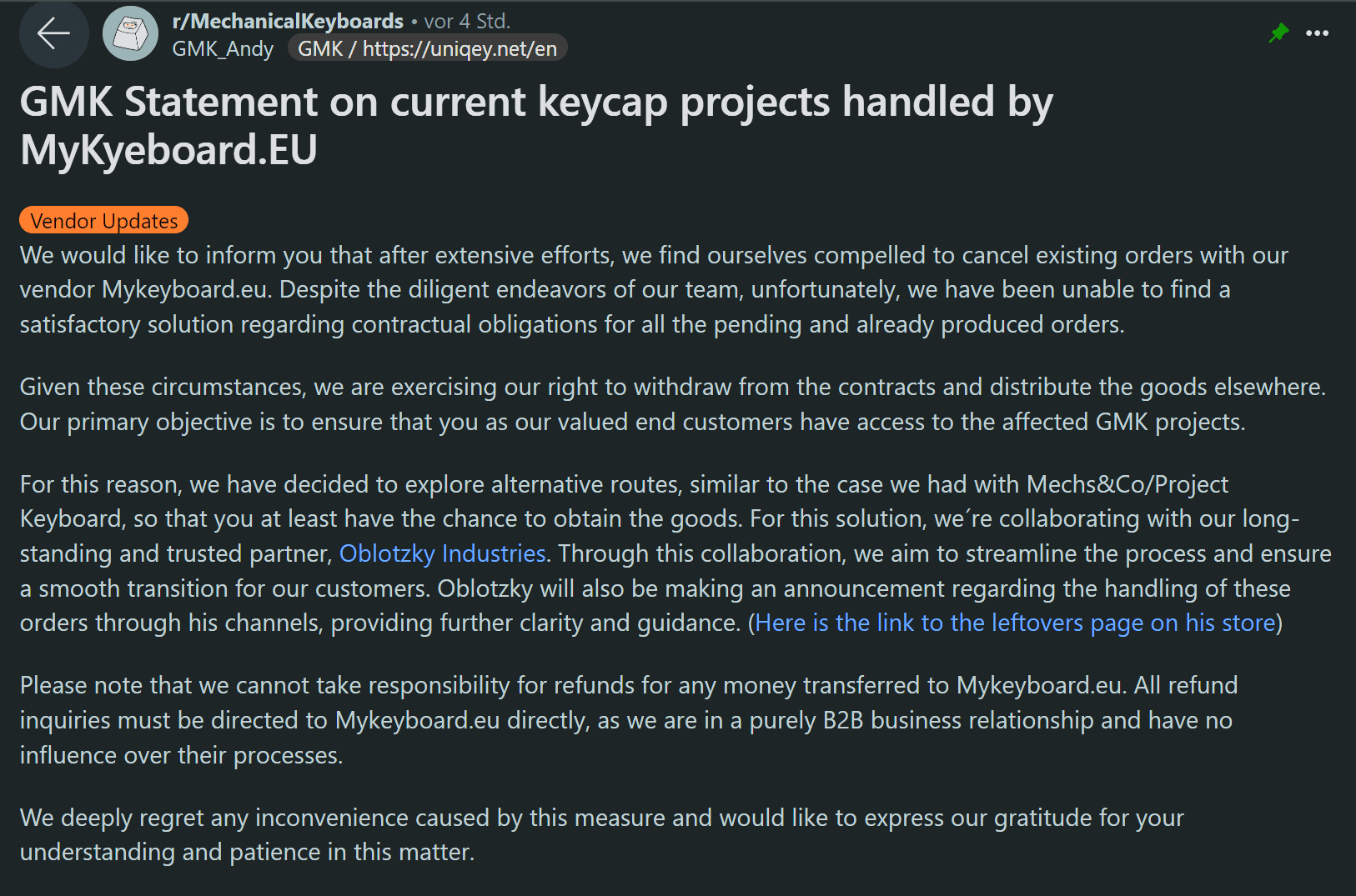Click the word MyKyeboard.EU in the title
The width and height of the screenshot is (1356, 896).
[x=168, y=150]
